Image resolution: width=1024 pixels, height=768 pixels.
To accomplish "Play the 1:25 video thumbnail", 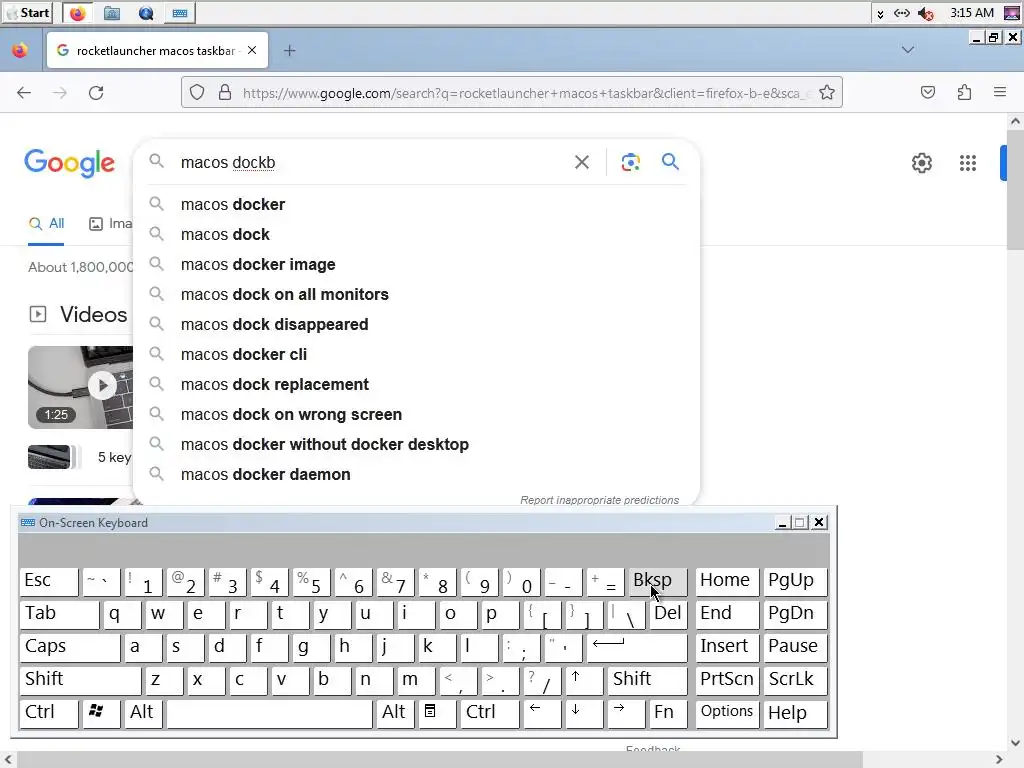I will (x=80, y=387).
